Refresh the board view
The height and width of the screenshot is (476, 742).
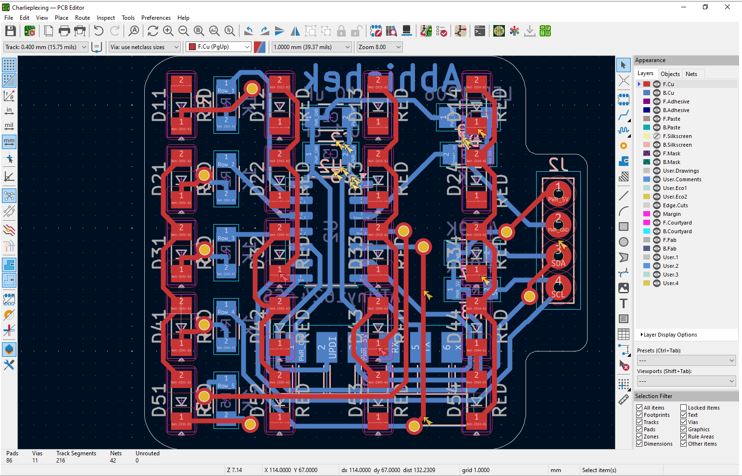click(152, 31)
